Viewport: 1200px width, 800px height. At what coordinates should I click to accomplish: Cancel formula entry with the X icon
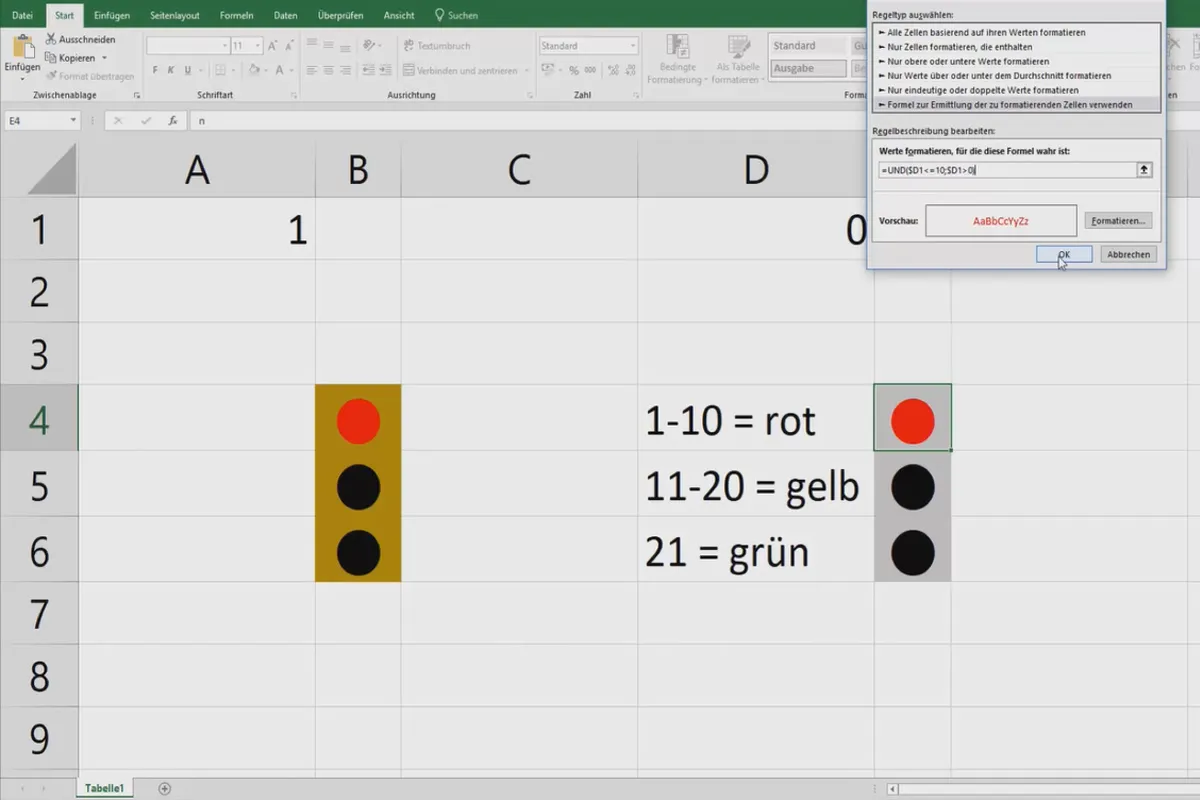(117, 120)
